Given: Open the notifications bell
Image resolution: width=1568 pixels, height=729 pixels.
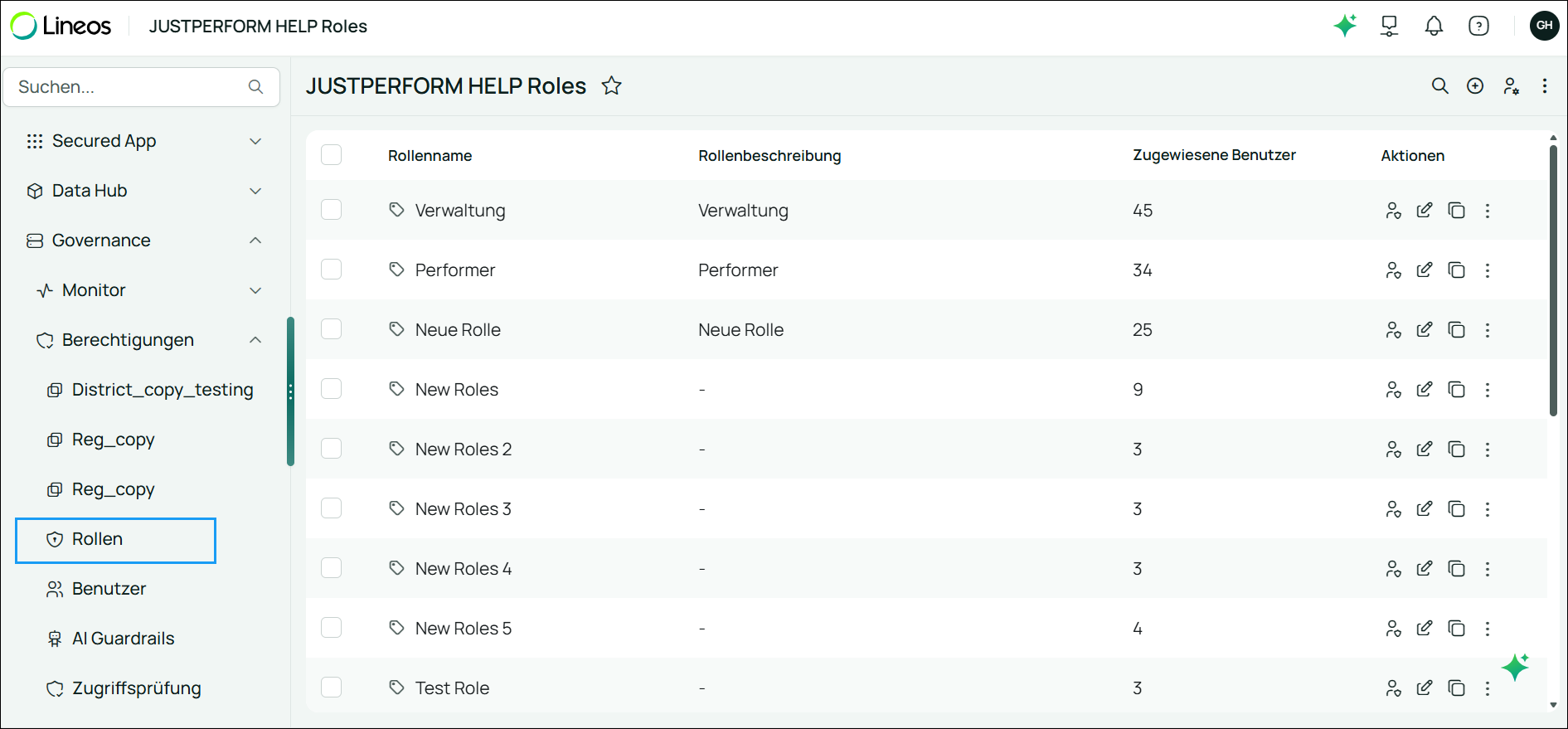Looking at the screenshot, I should pyautogui.click(x=1434, y=26).
